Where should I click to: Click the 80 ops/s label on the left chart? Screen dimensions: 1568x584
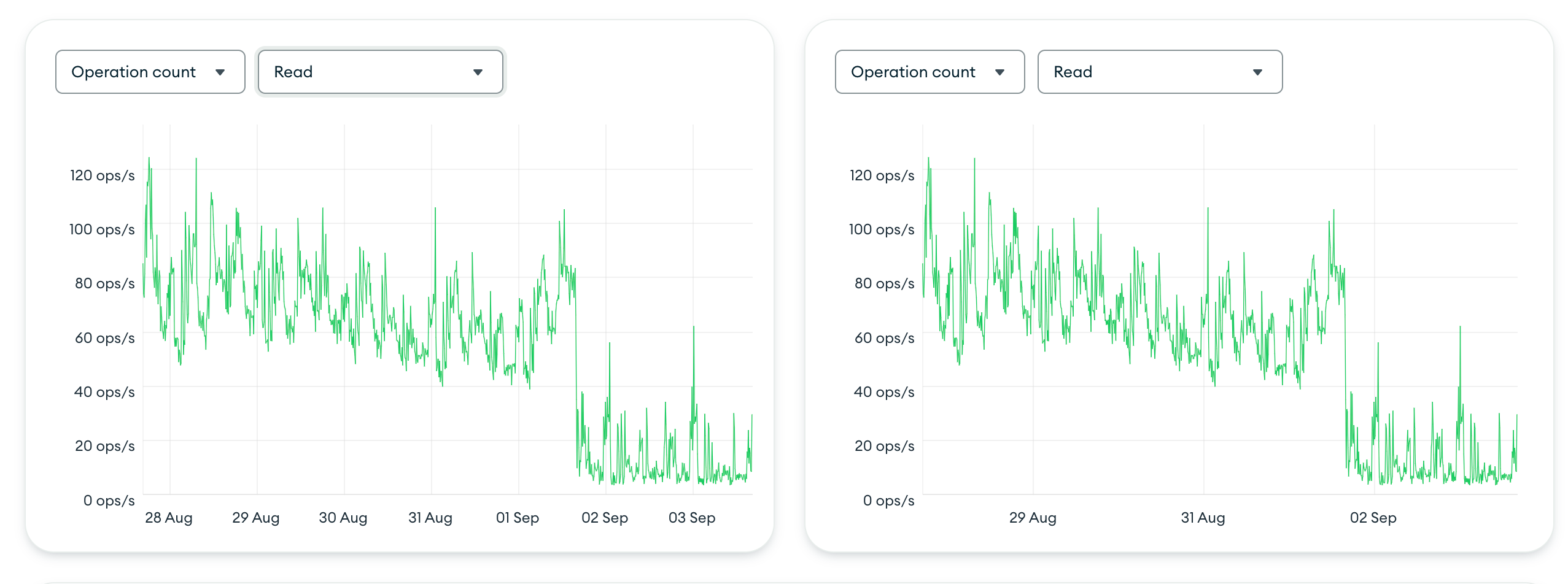point(105,283)
